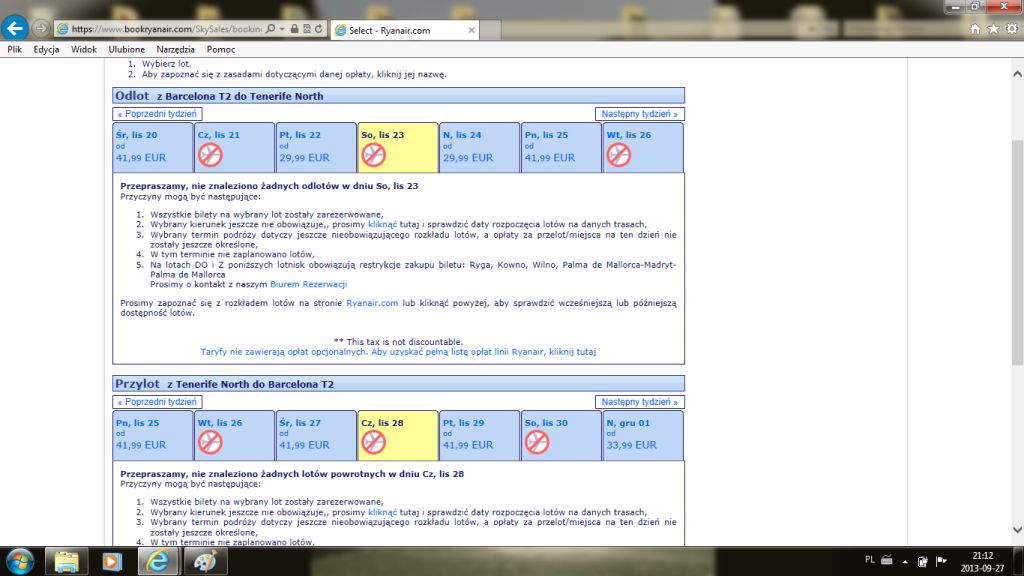This screenshot has width=1024, height=576.
Task: Open the Home icon in browser toolbar
Action: [975, 29]
